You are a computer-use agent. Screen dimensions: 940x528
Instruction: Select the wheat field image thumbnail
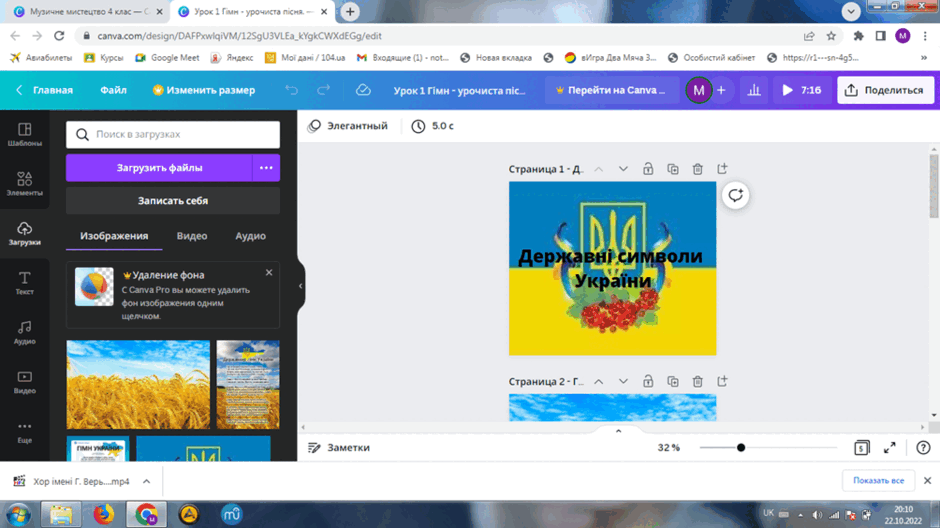tap(138, 384)
